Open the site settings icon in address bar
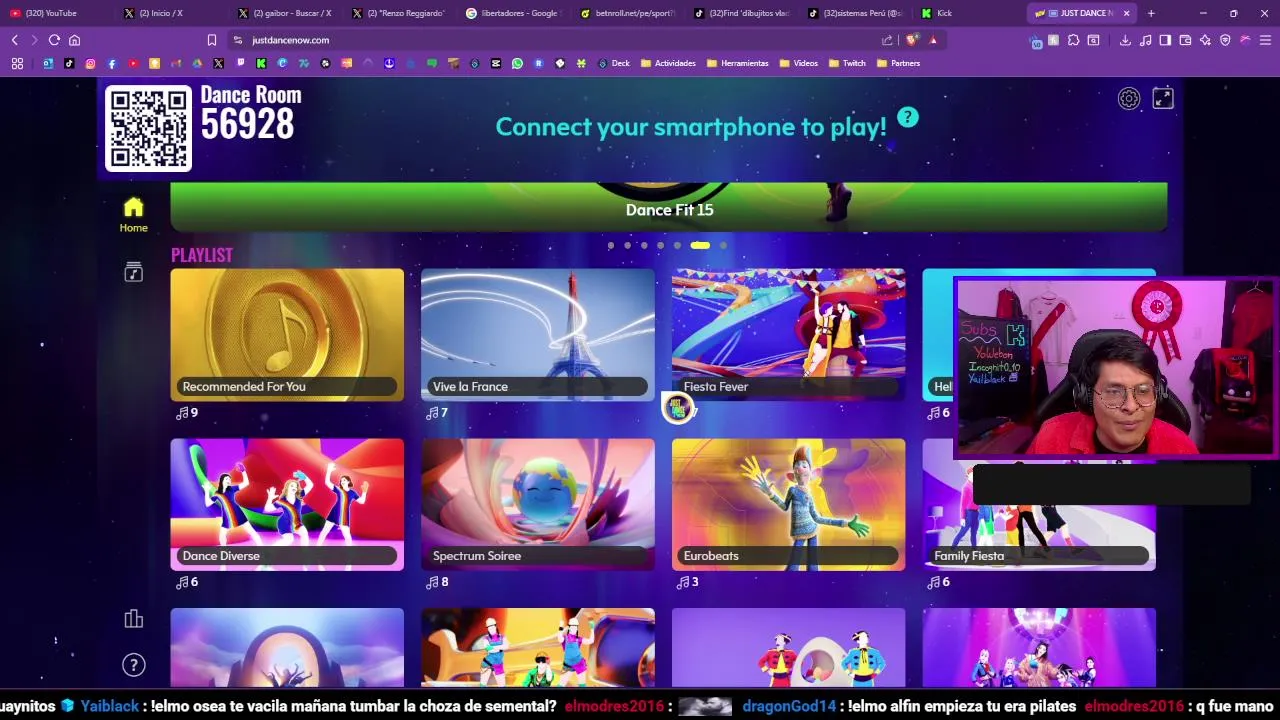Viewport: 1280px width, 720px height. coord(238,40)
